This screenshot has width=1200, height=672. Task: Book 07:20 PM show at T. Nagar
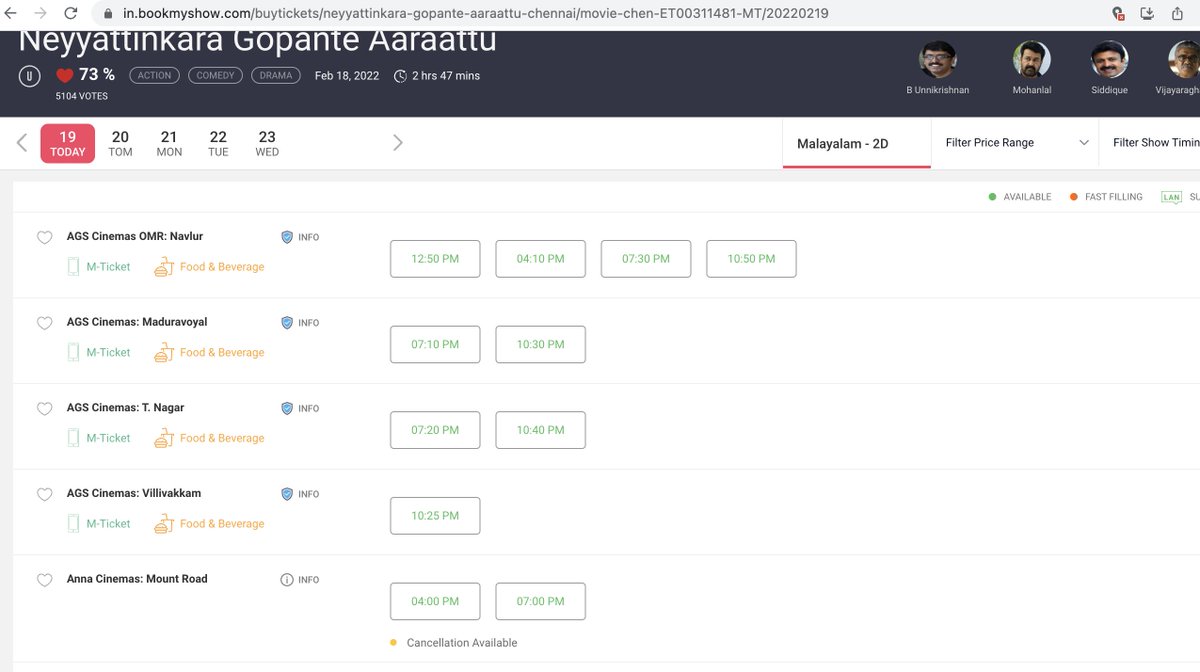click(435, 430)
